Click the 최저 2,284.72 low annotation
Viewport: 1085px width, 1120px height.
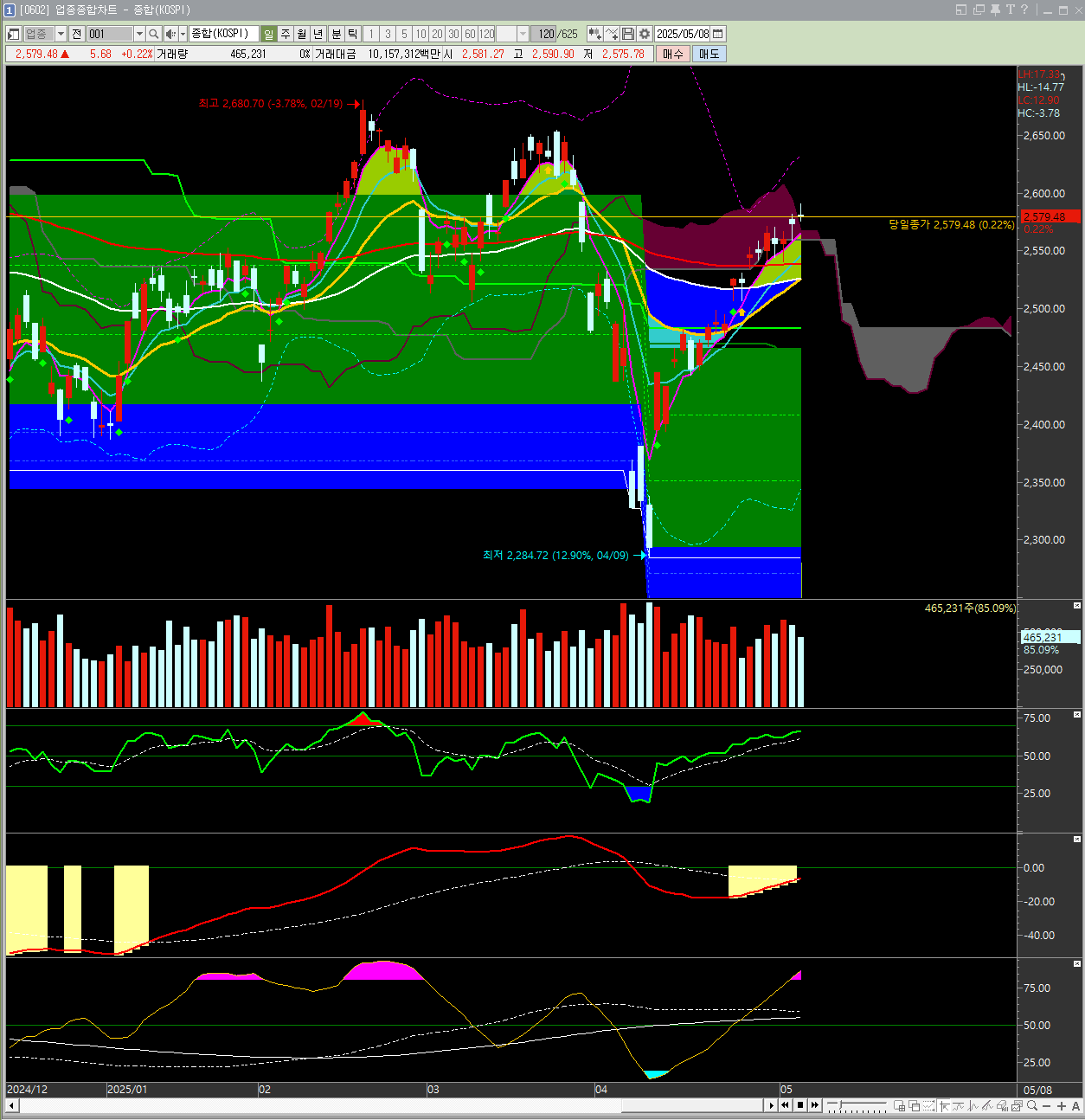(555, 555)
